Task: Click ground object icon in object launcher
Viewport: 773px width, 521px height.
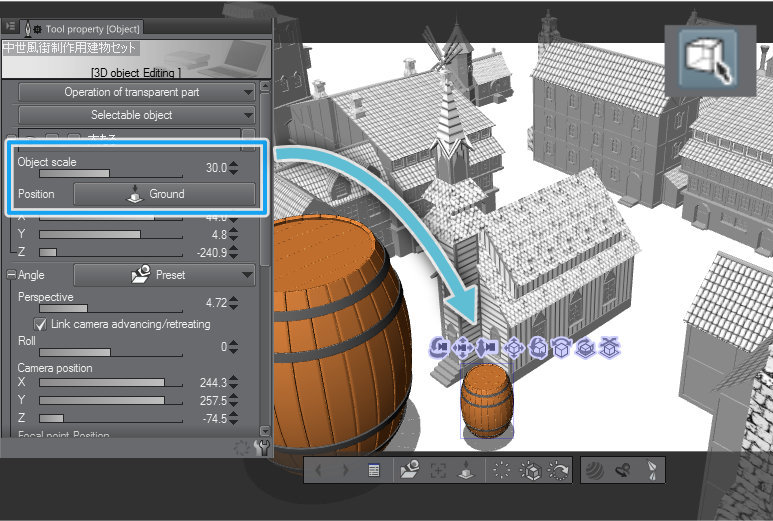Action: point(466,470)
